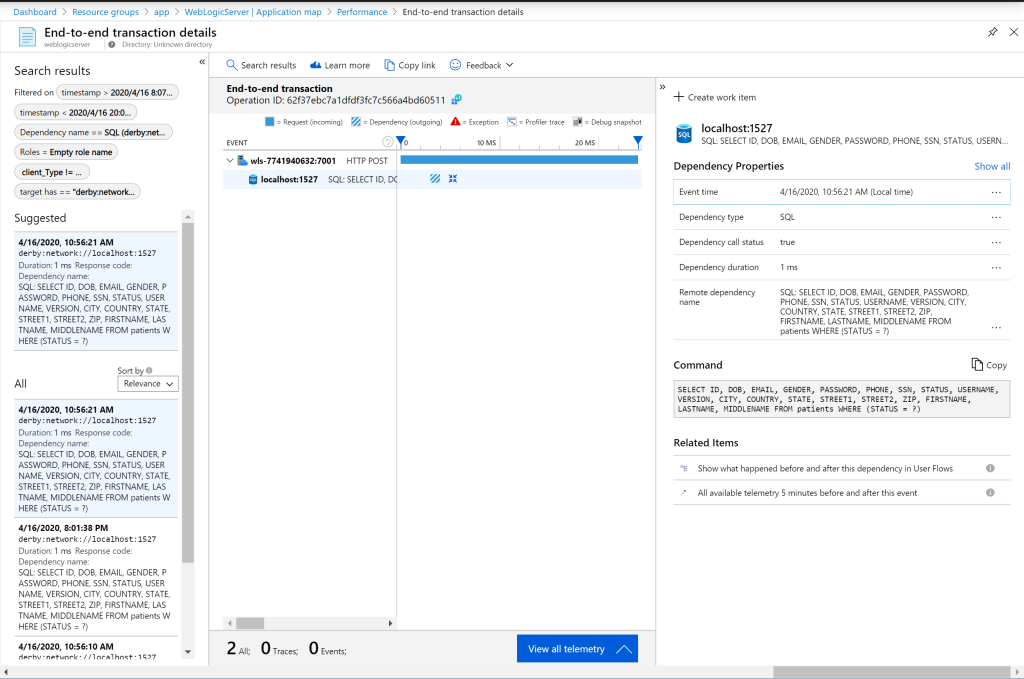Image resolution: width=1024 pixels, height=679 pixels.
Task: Open the ellipsis menu next to Event time
Action: (x=996, y=191)
